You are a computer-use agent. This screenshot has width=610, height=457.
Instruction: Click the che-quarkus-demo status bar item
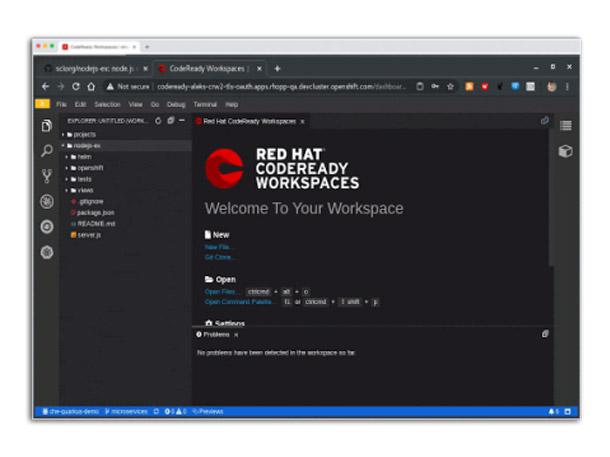[x=71, y=411]
